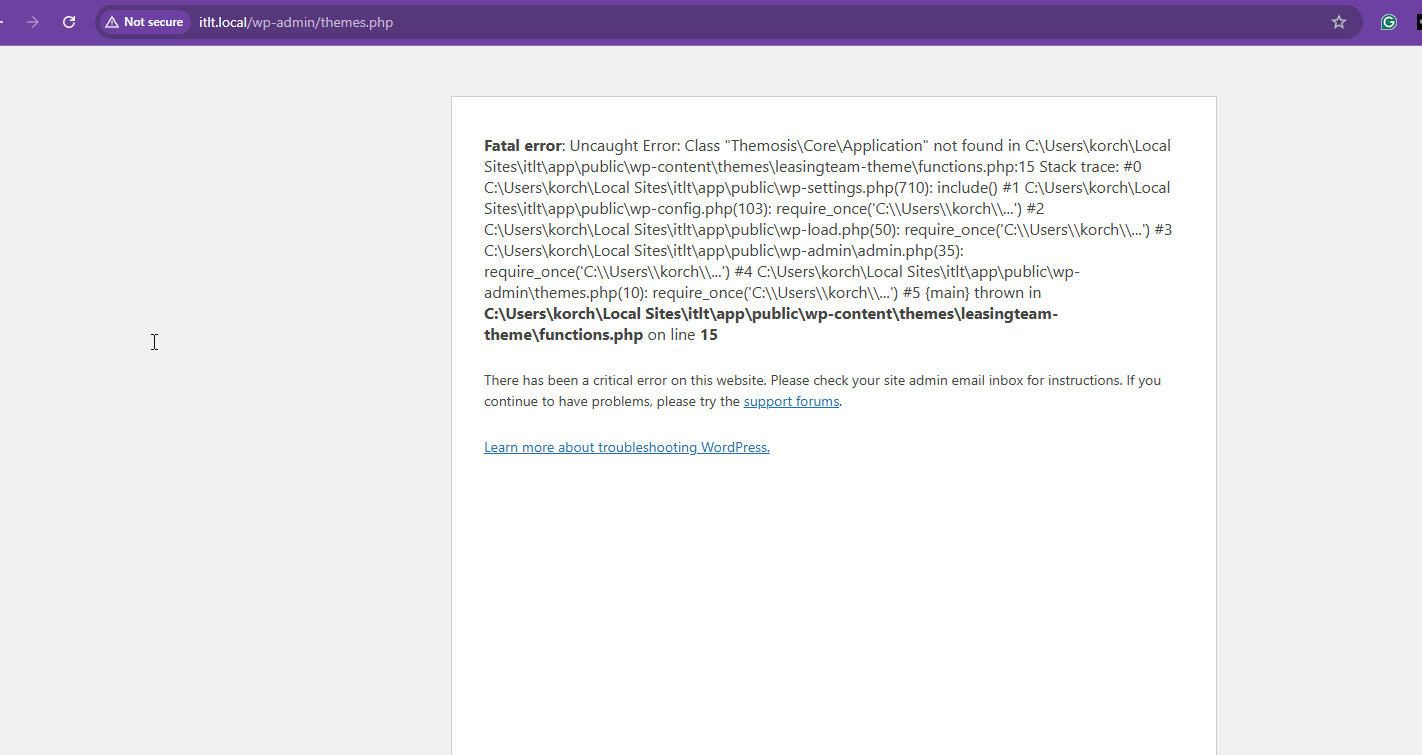Open the "support forums" link
This screenshot has height=755, width=1422.
(791, 402)
